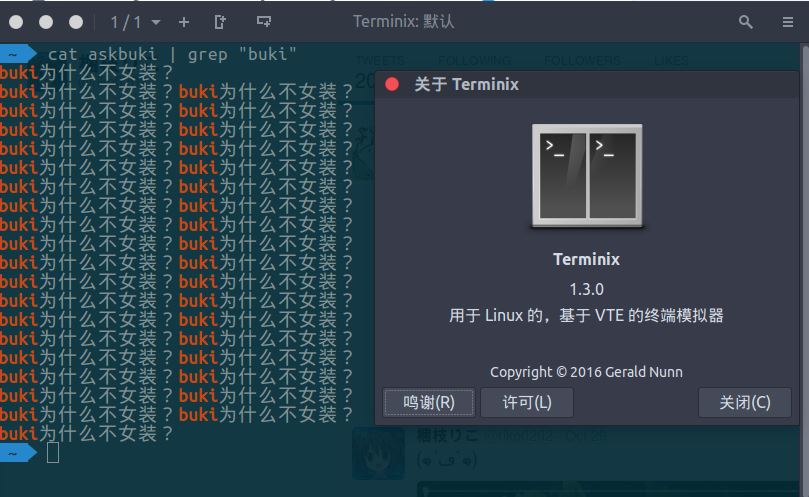Click the Copyright © 2016 Gerald Nunn text

coord(586,372)
